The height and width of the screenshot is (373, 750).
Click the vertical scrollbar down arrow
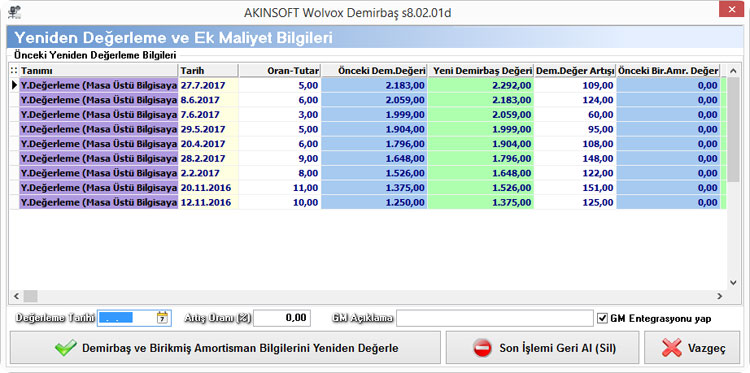[x=733, y=283]
